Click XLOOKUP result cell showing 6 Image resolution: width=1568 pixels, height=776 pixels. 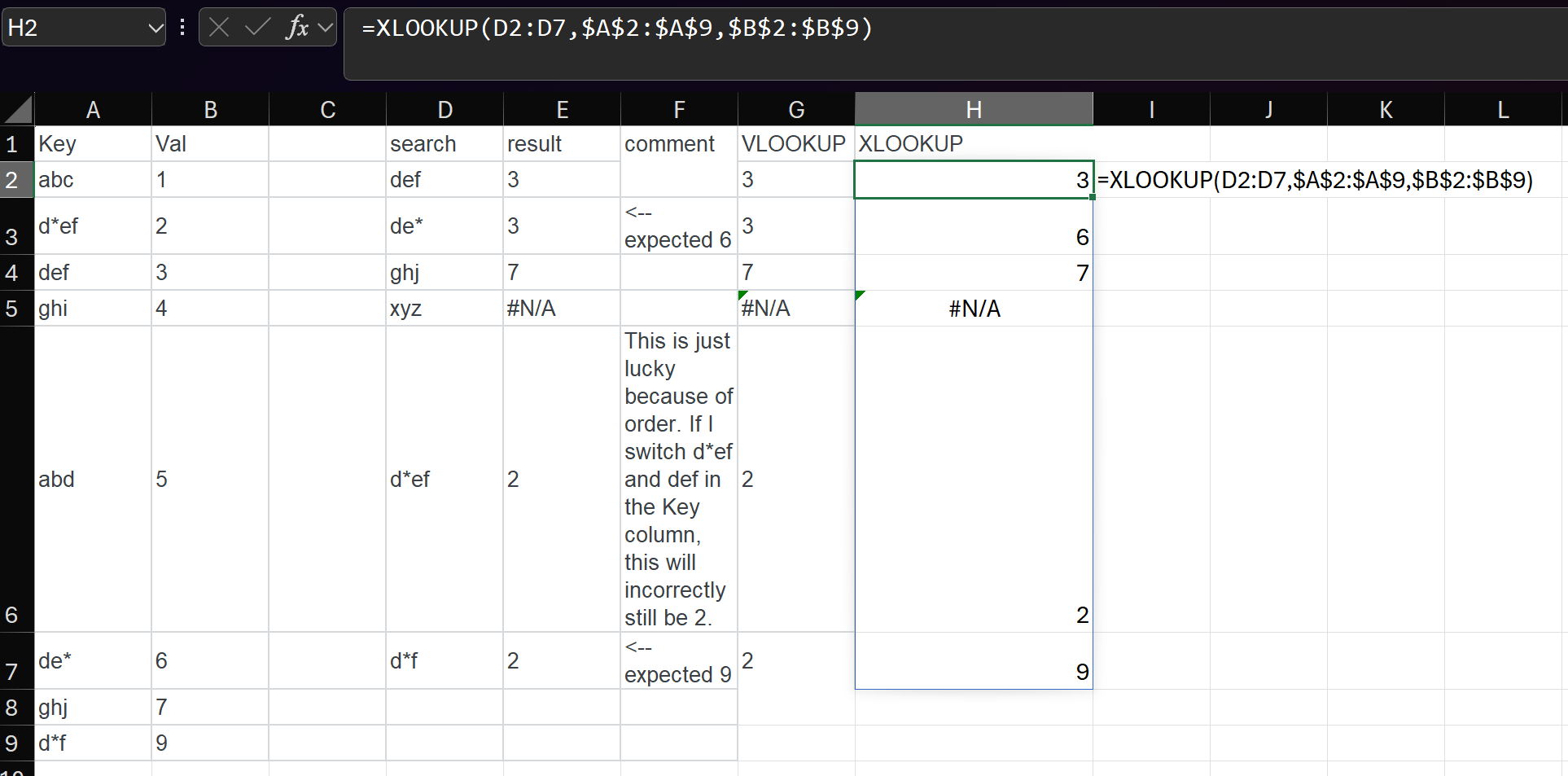974,226
